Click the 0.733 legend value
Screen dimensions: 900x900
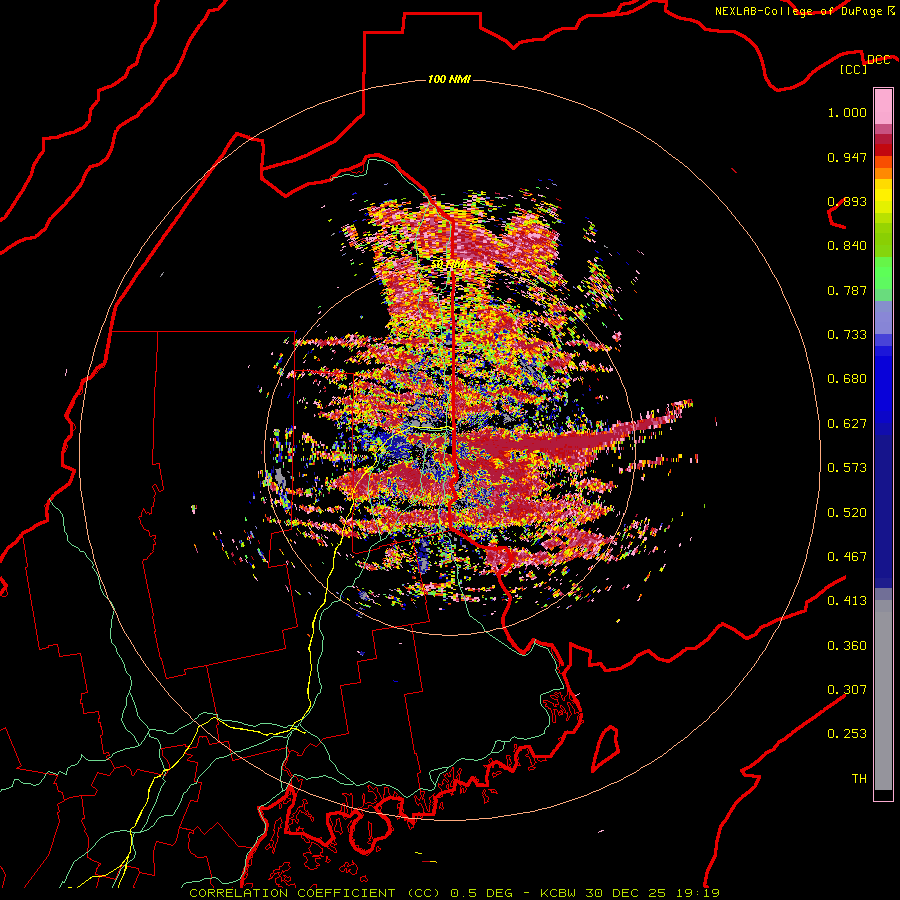pyautogui.click(x=847, y=335)
